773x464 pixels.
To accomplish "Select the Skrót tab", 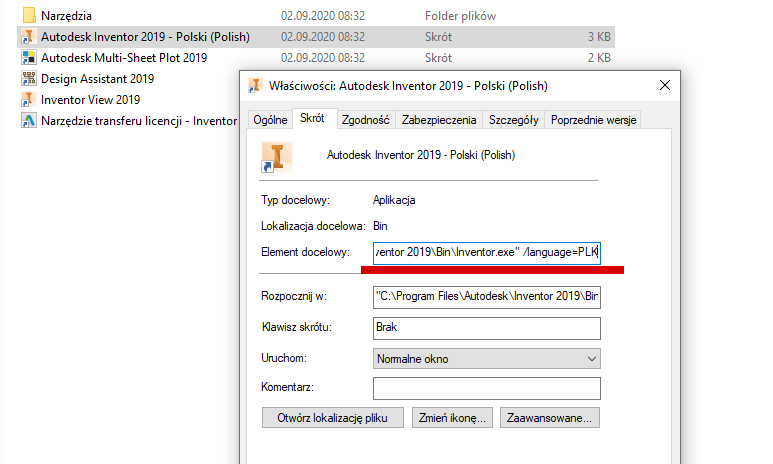I will (313, 118).
